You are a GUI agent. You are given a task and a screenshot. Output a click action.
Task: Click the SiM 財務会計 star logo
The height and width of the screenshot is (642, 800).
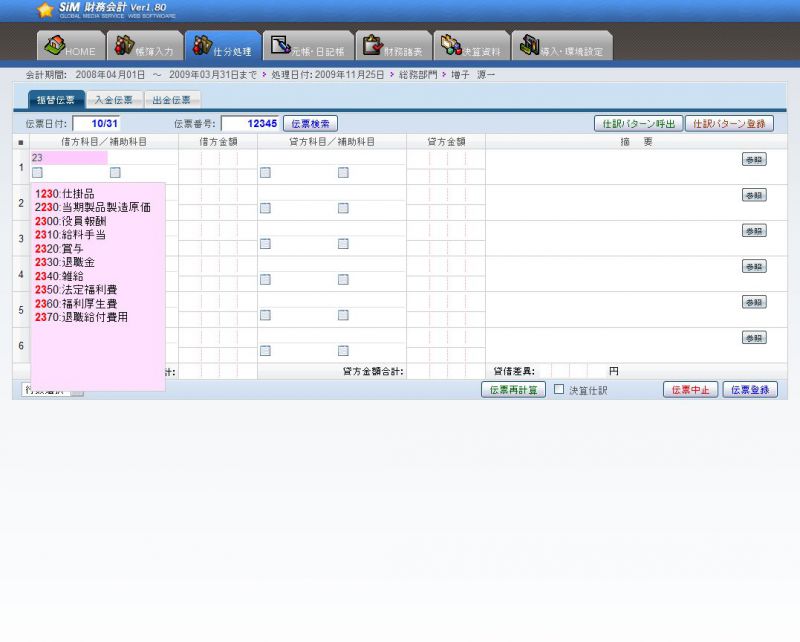(x=45, y=11)
